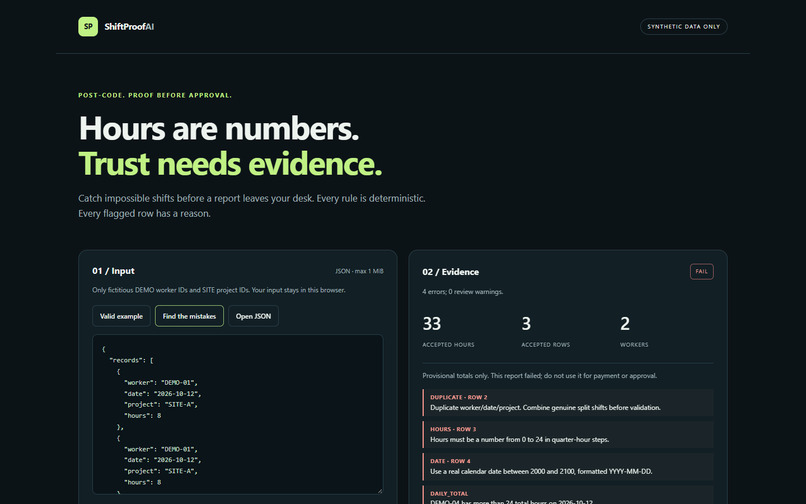Open the ShiftProofAI brand link
This screenshot has height=504, width=806.
click(116, 27)
